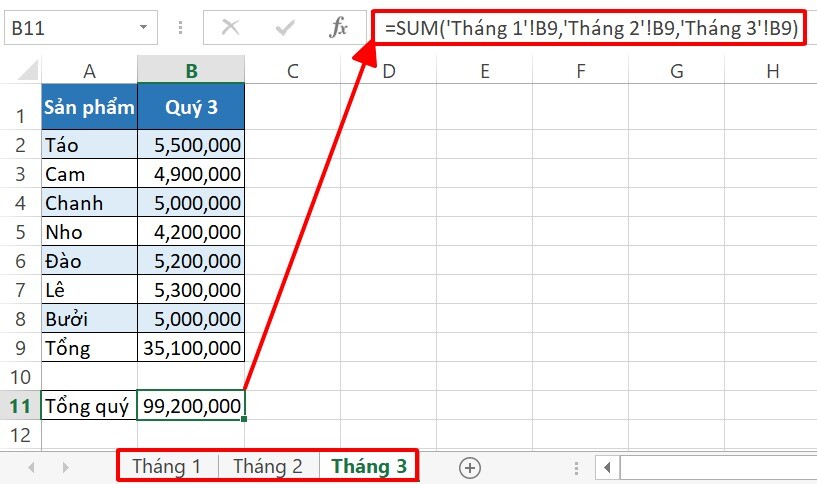Image resolution: width=817 pixels, height=484 pixels.
Task: Click the horizontal scrollbar track
Action: [718, 467]
